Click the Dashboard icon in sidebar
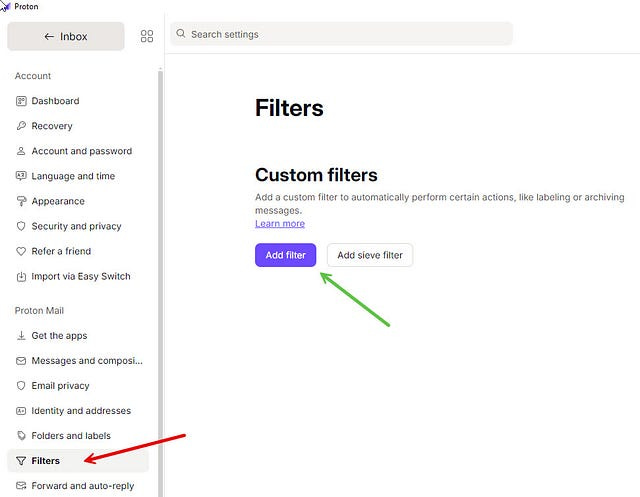 click(21, 101)
